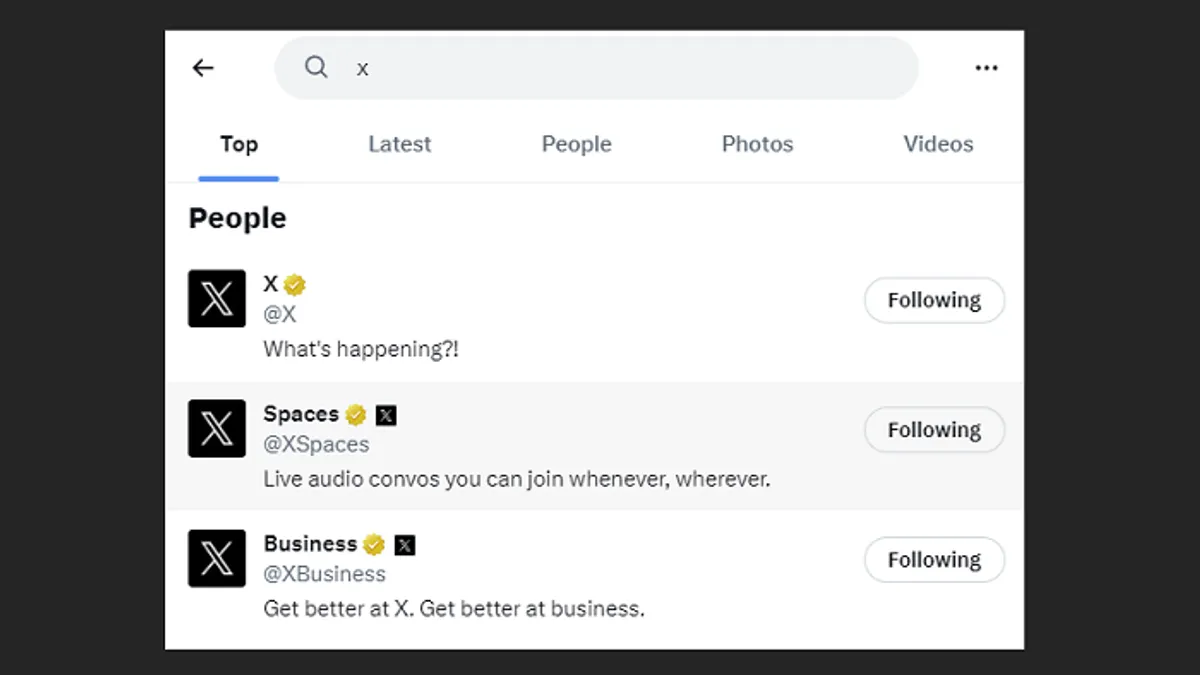Click the gold verified badge beside X
This screenshot has height=675, width=1200.
[x=294, y=285]
